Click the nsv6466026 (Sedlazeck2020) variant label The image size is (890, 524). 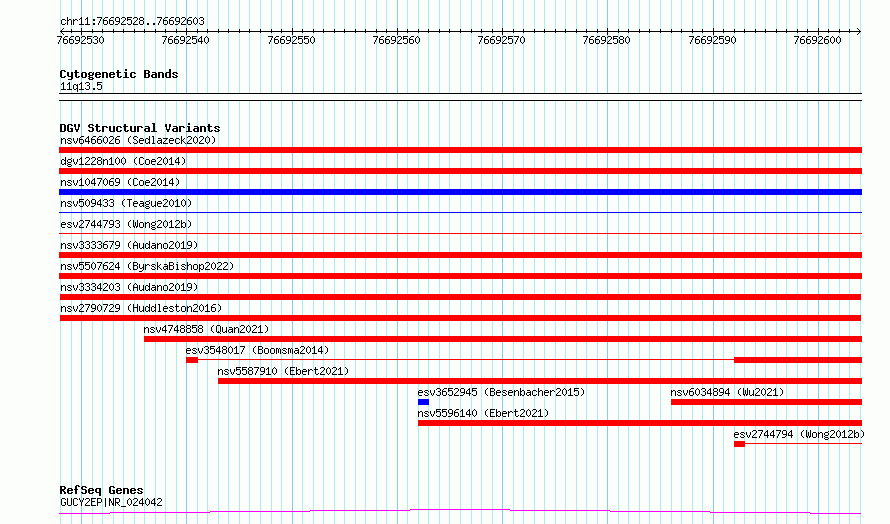[138, 140]
